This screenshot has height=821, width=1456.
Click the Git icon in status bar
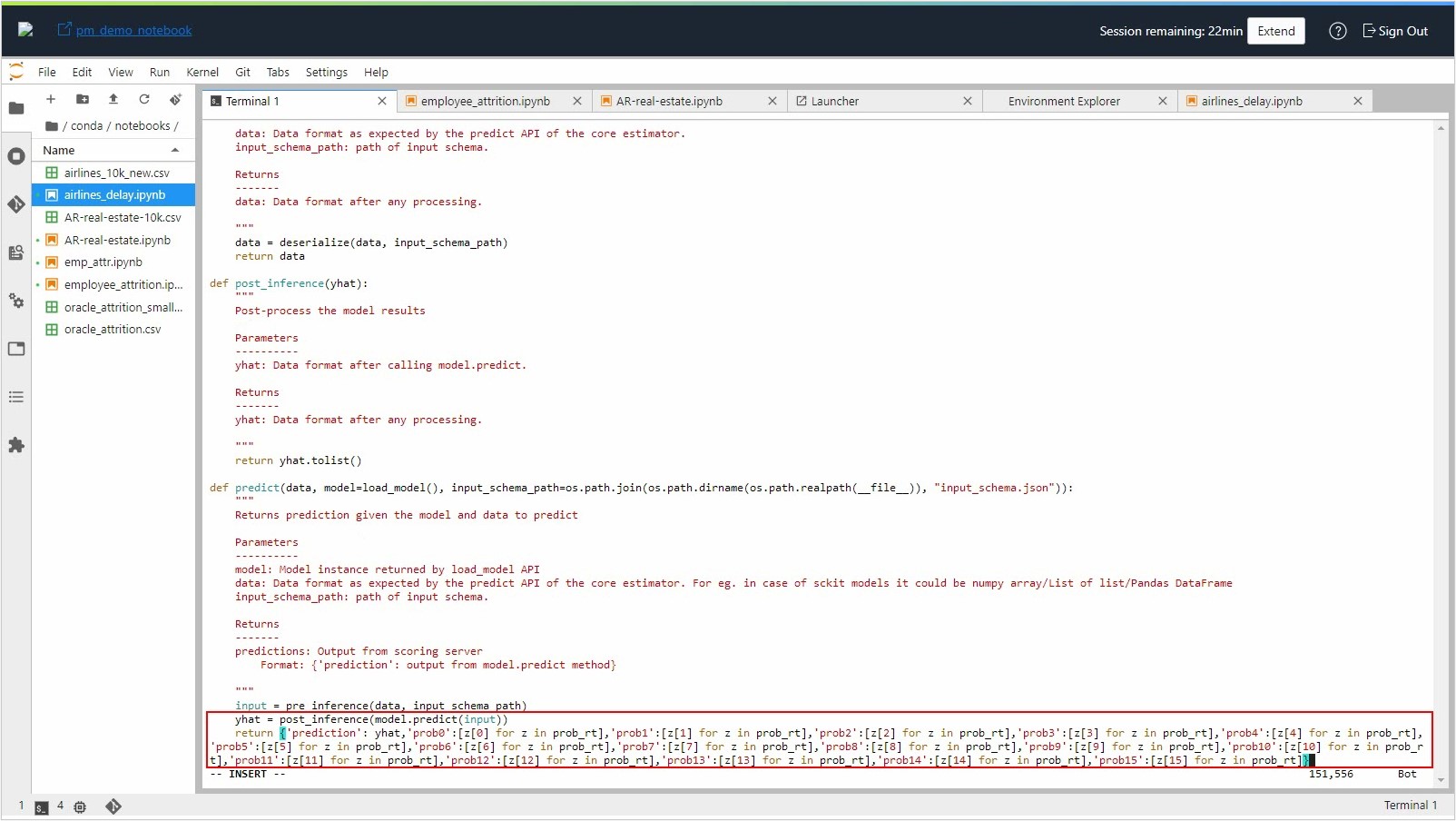click(x=113, y=806)
